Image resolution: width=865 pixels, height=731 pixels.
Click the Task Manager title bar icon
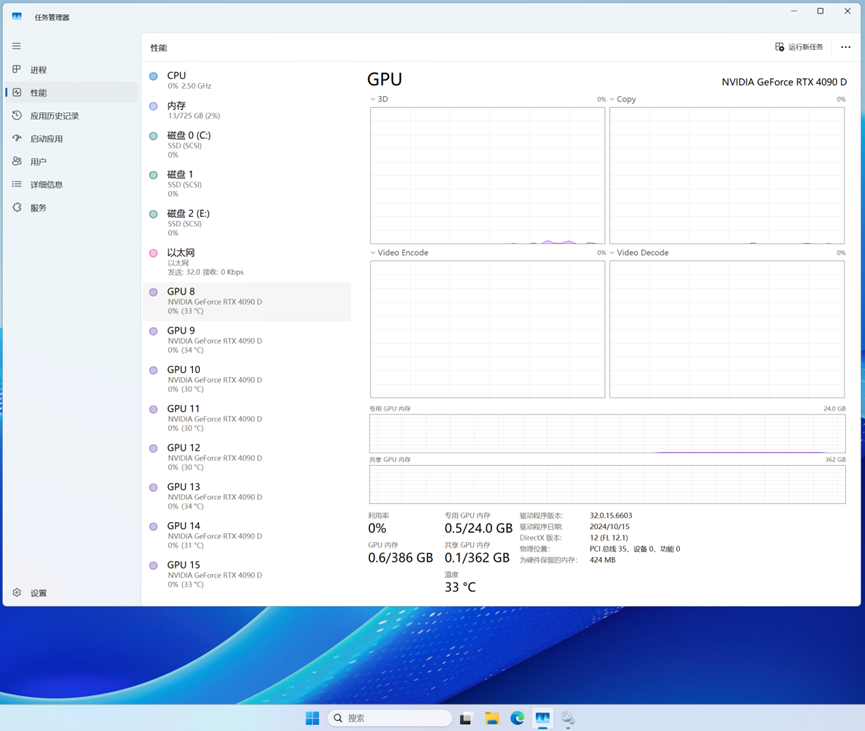[x=17, y=17]
